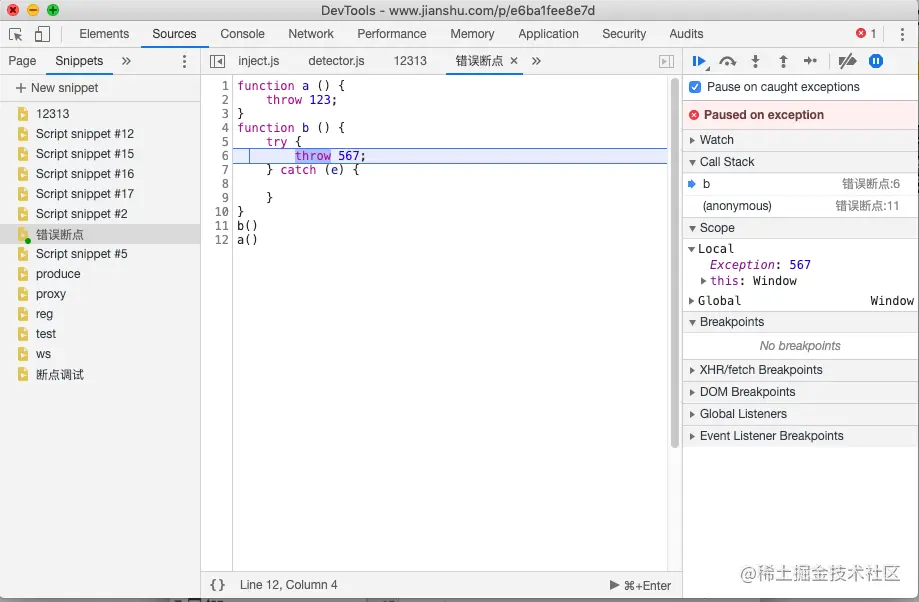Image resolution: width=919 pixels, height=602 pixels.
Task: Open the proxy snippet
Action: click(100, 294)
